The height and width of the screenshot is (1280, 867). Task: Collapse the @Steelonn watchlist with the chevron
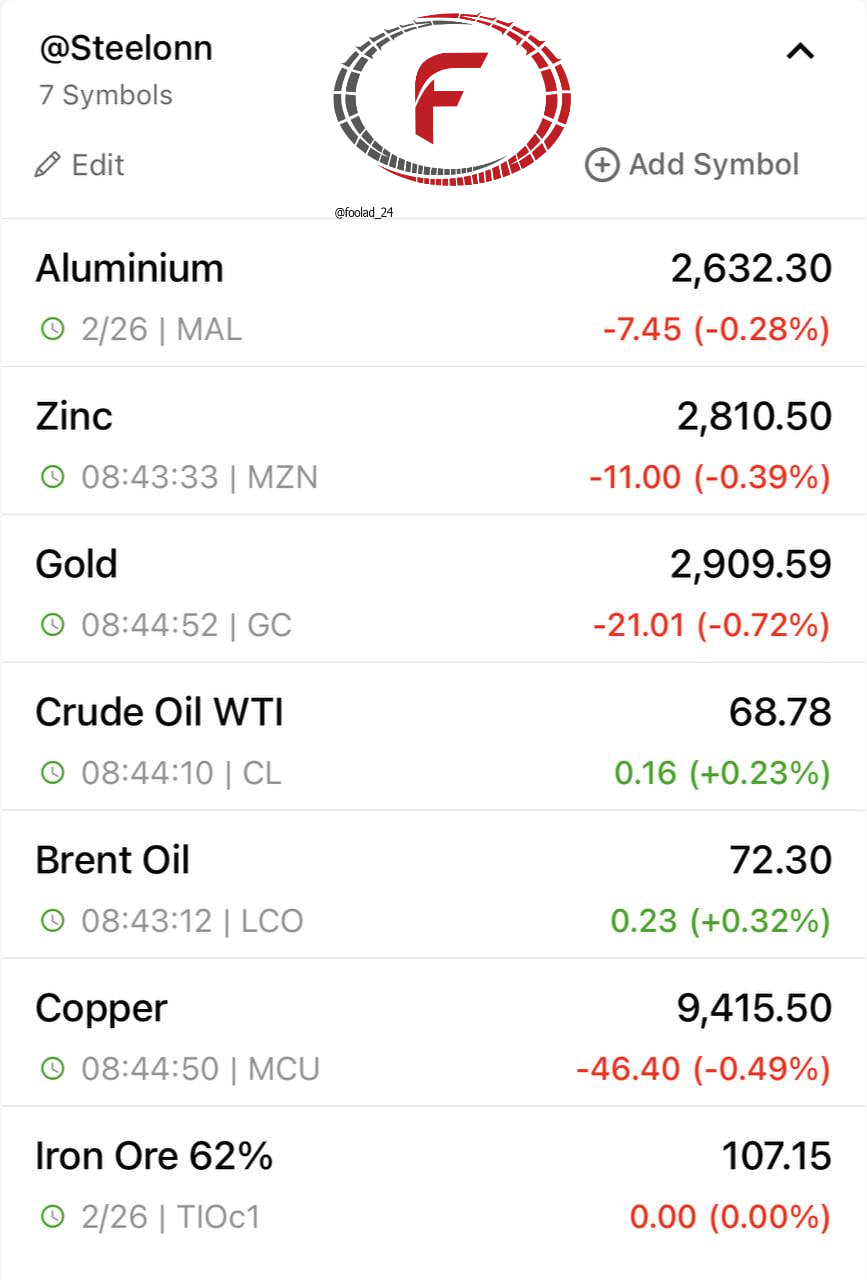click(800, 52)
